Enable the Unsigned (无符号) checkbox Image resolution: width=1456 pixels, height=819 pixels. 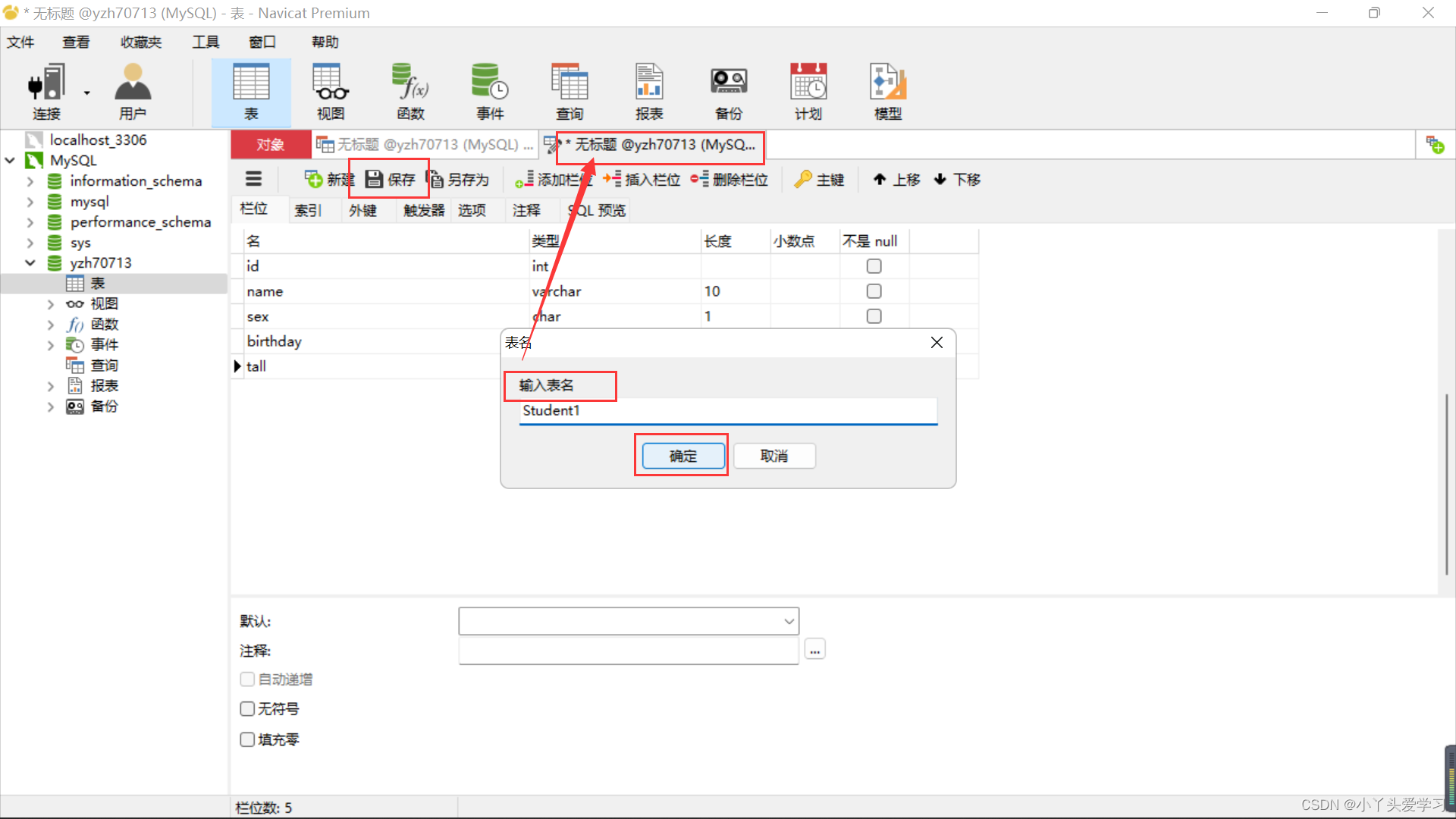(x=247, y=709)
